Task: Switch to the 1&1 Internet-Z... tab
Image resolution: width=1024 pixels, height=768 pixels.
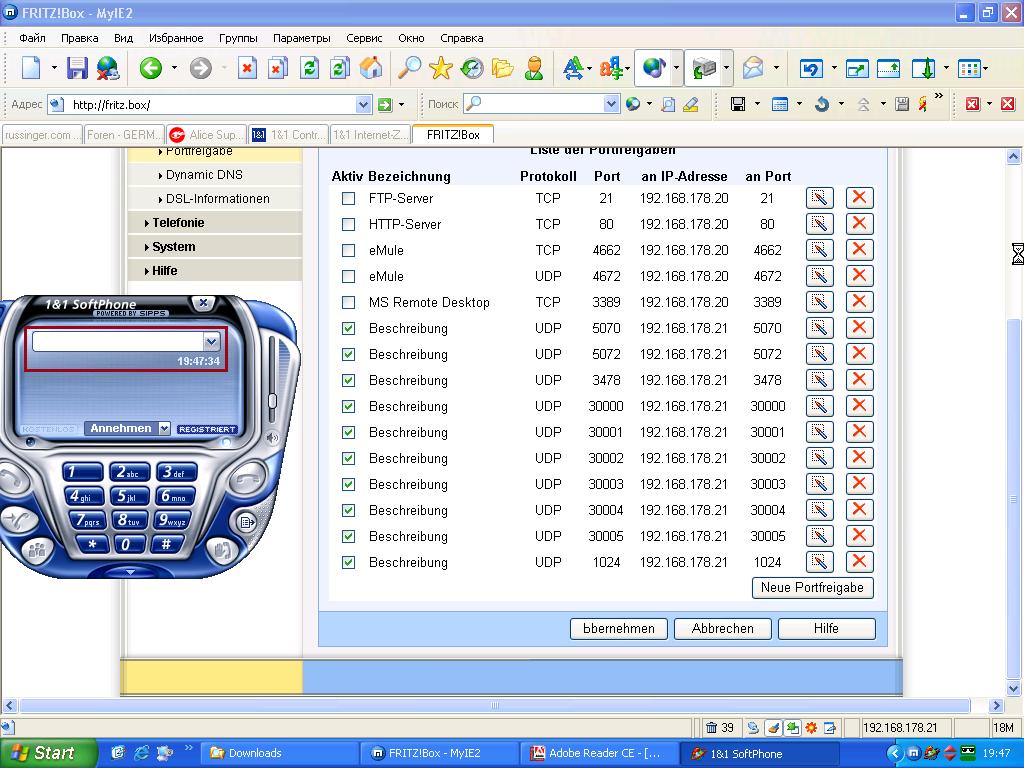Action: pos(371,135)
